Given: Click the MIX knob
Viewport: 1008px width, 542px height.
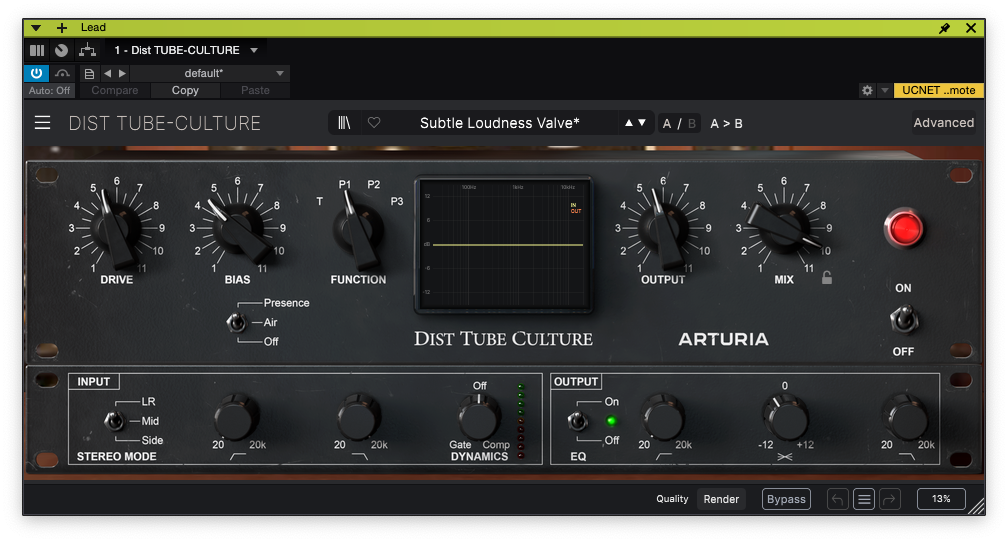Looking at the screenshot, I should click(x=784, y=228).
